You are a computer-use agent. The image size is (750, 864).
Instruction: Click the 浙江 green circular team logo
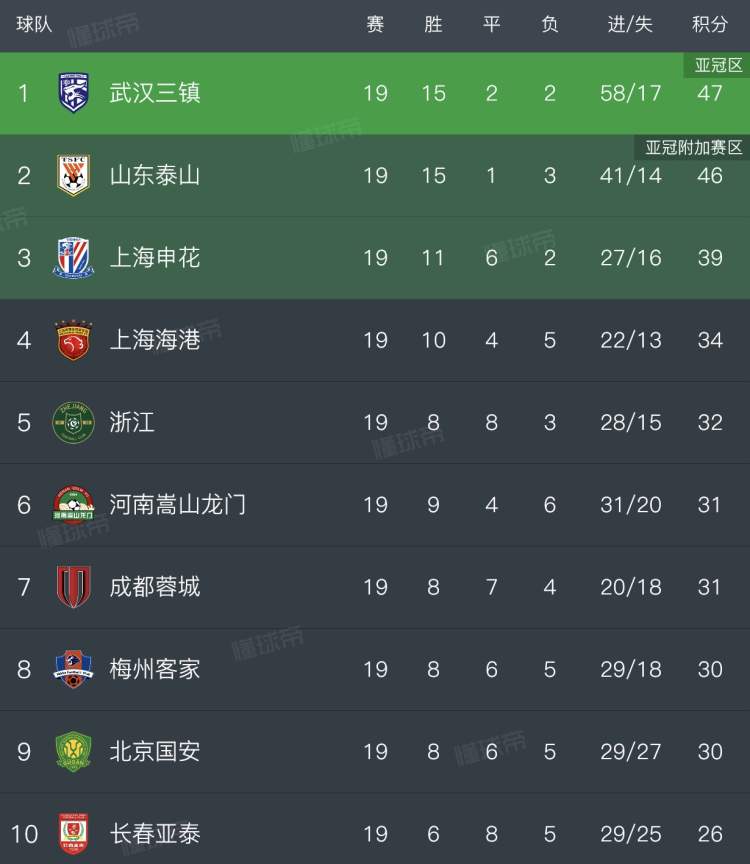(73, 422)
